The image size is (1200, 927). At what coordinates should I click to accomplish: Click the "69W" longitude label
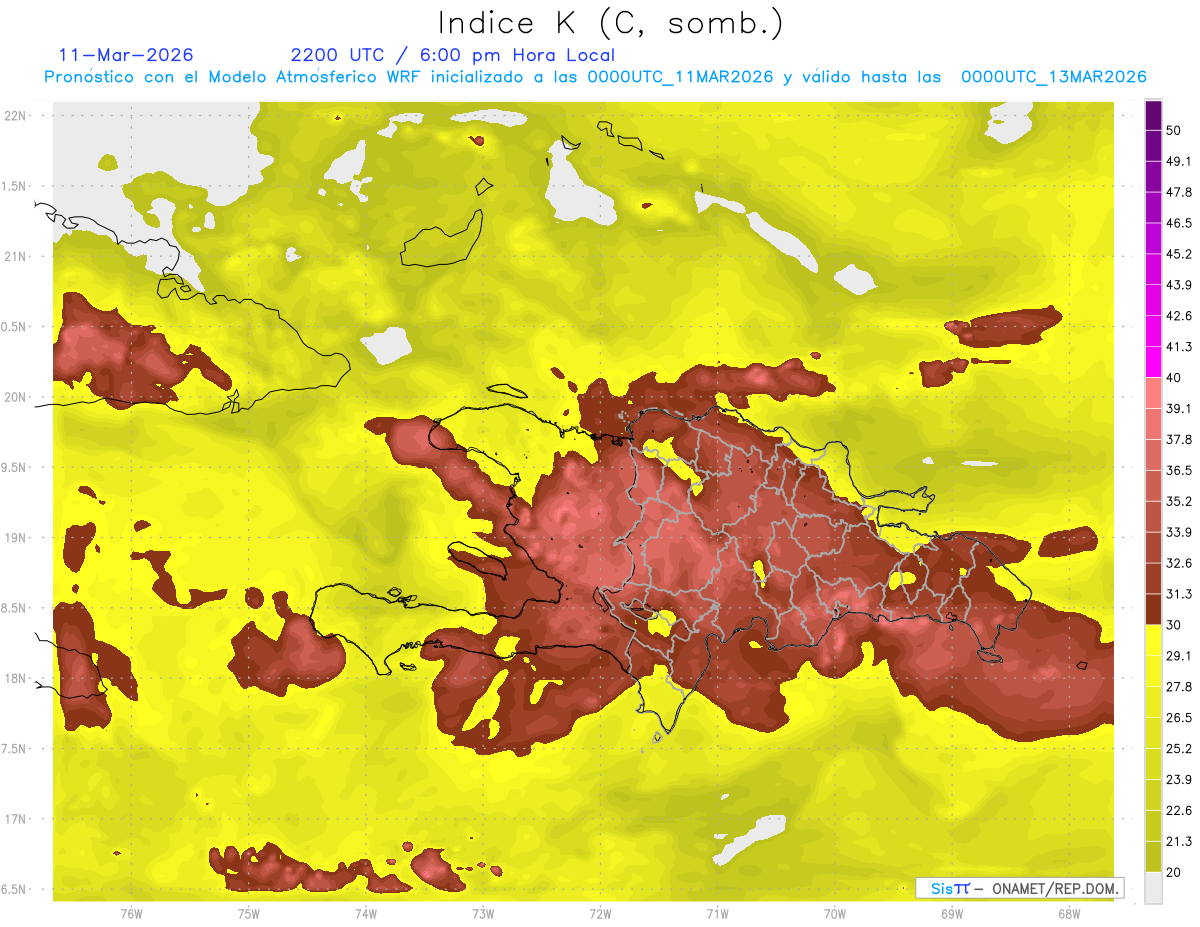[x=952, y=913]
